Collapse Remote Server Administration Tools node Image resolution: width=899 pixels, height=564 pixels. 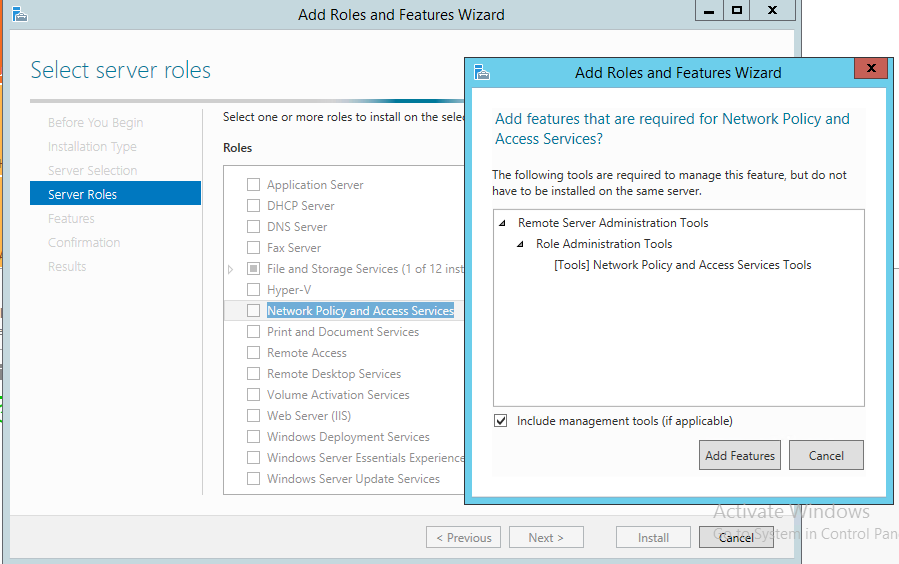502,223
